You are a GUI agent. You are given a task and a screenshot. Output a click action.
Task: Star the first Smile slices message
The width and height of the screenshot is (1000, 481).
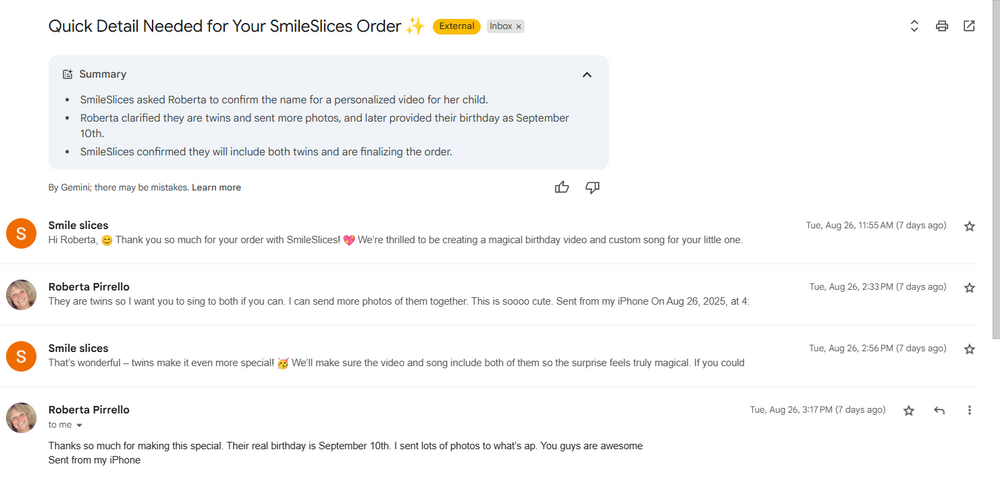pyautogui.click(x=969, y=226)
